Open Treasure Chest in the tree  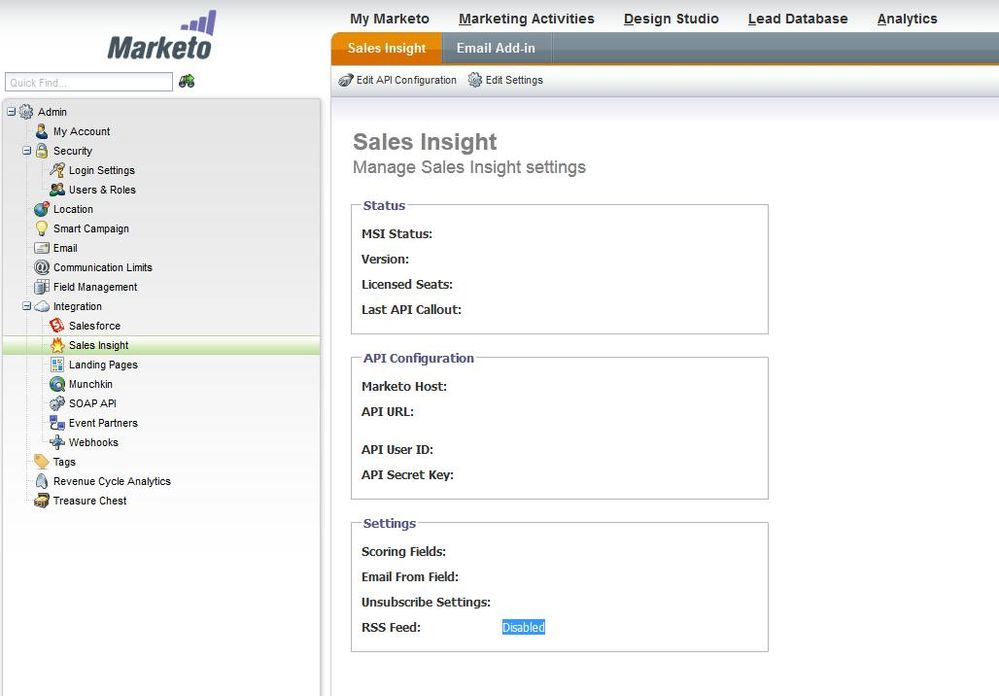coord(90,500)
